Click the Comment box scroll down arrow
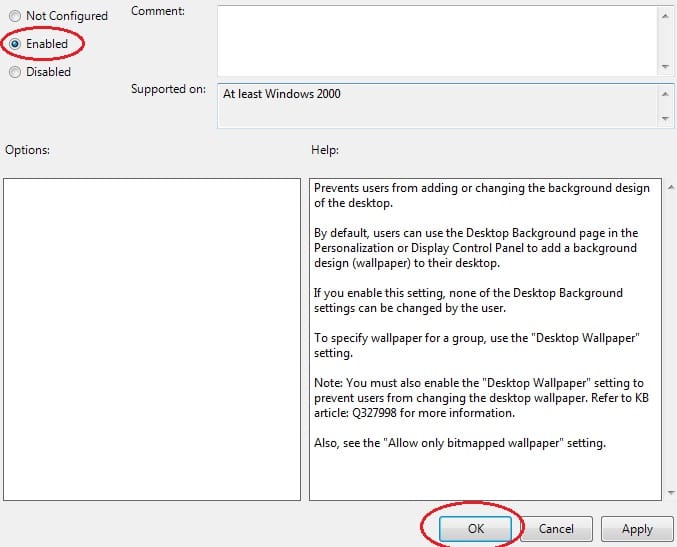The width and height of the screenshot is (677, 547). tap(665, 66)
